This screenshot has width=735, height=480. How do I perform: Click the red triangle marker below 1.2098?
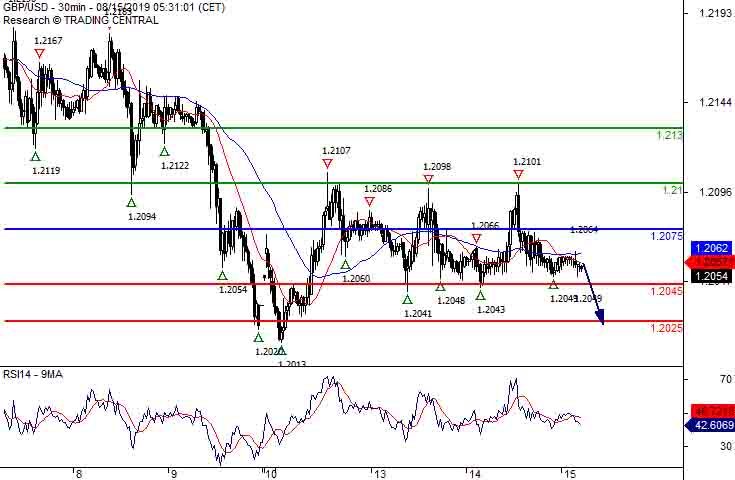428,179
